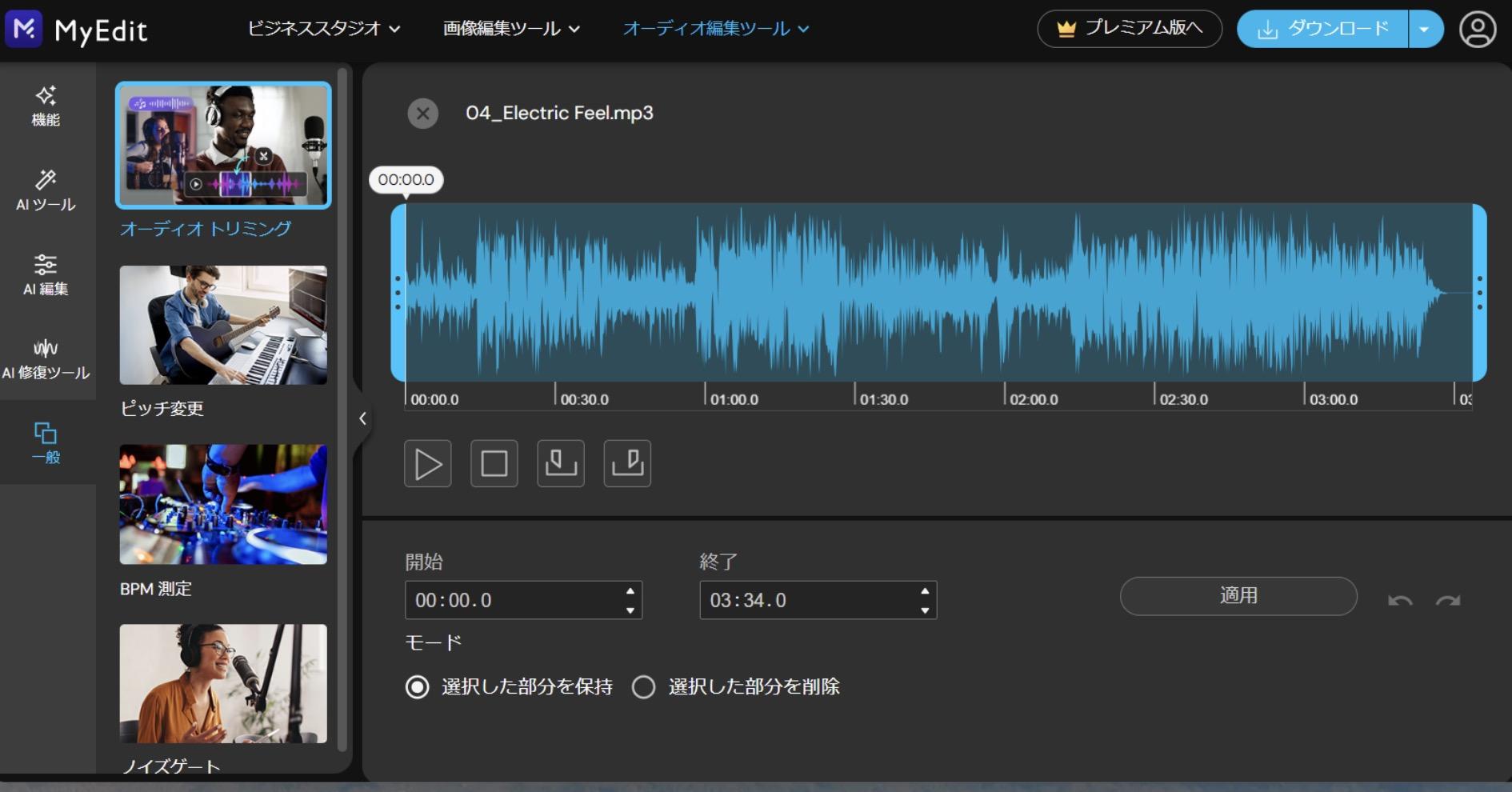Click the tools panel vertical scrollbar

(342, 409)
